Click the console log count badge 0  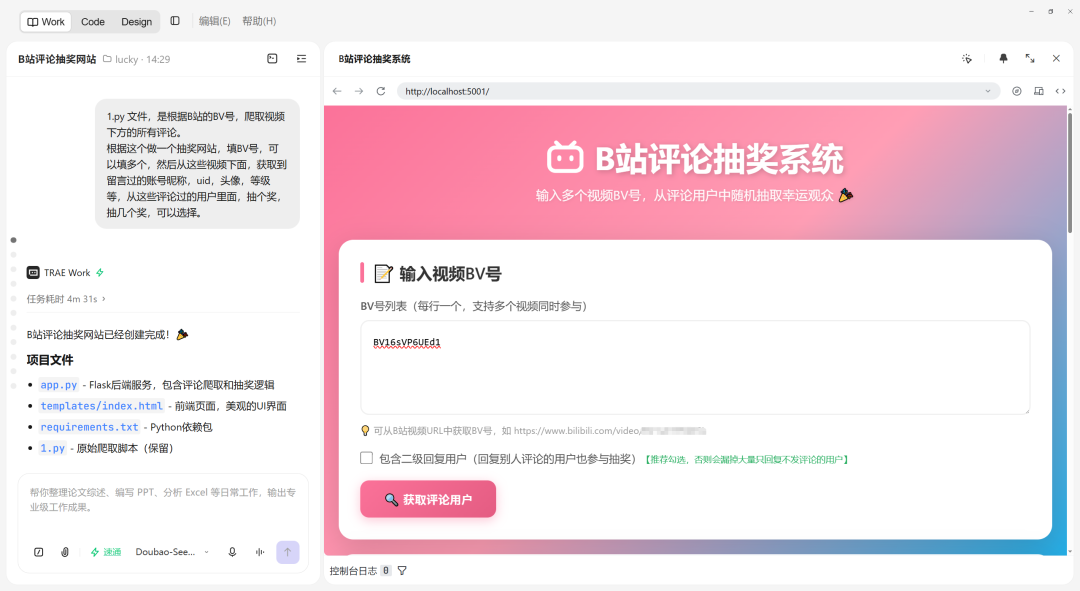tap(386, 570)
